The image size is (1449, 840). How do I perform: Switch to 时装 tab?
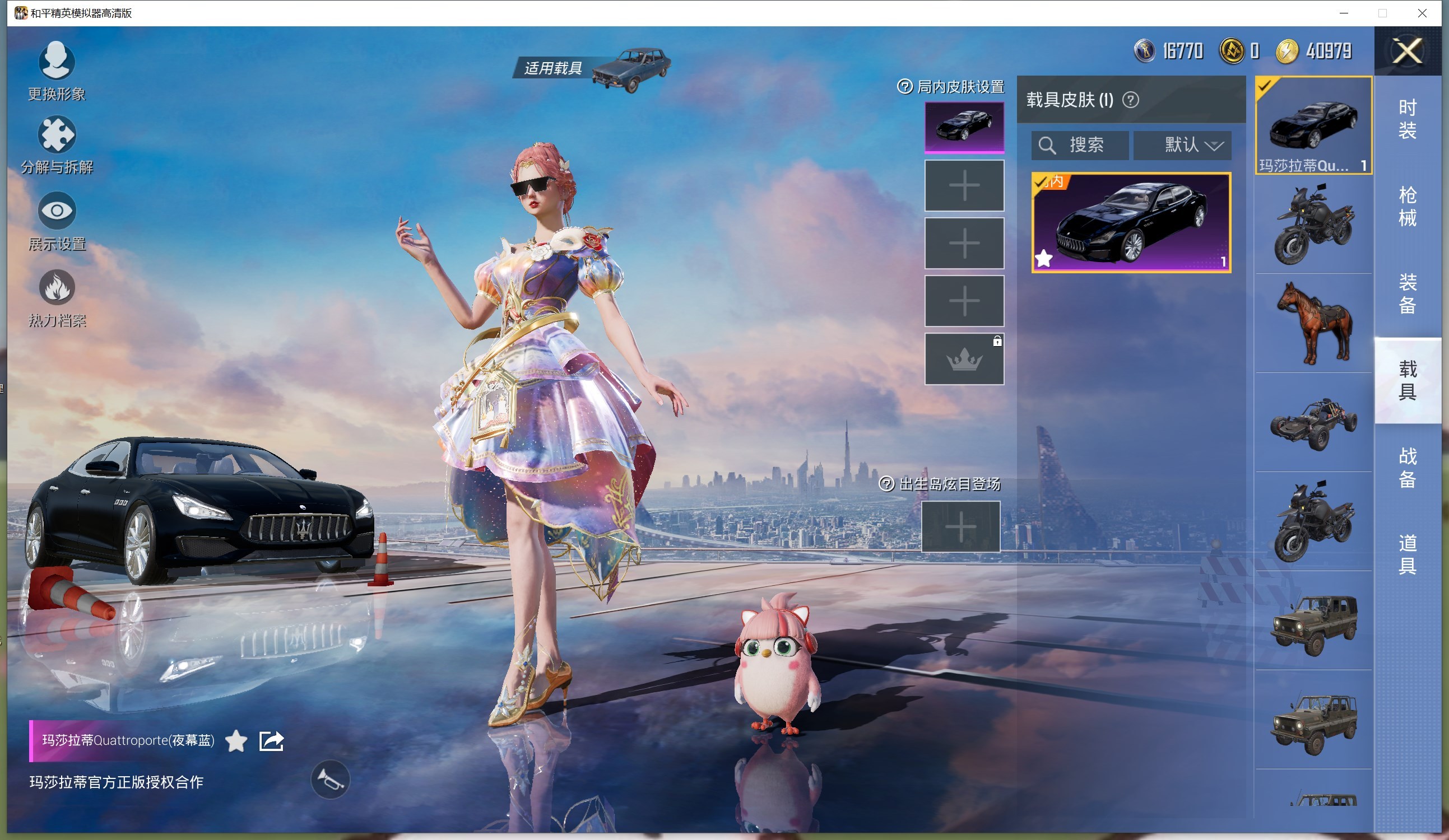point(1408,119)
